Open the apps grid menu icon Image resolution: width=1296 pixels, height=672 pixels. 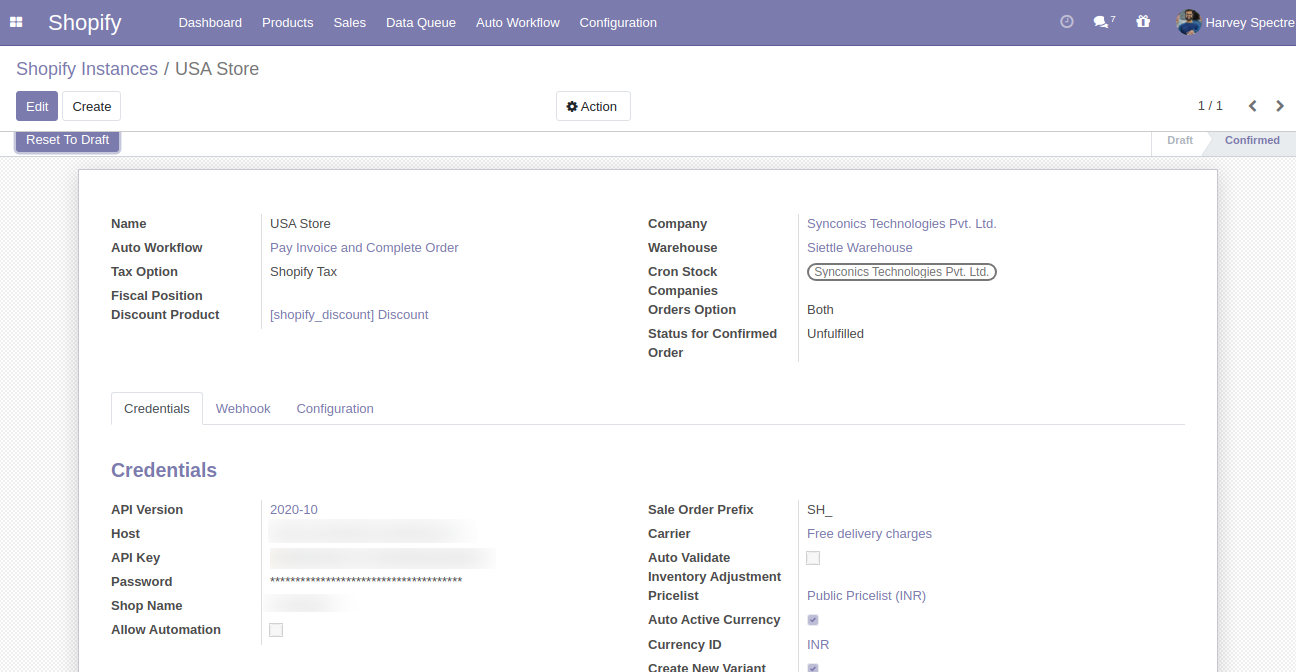pos(16,22)
